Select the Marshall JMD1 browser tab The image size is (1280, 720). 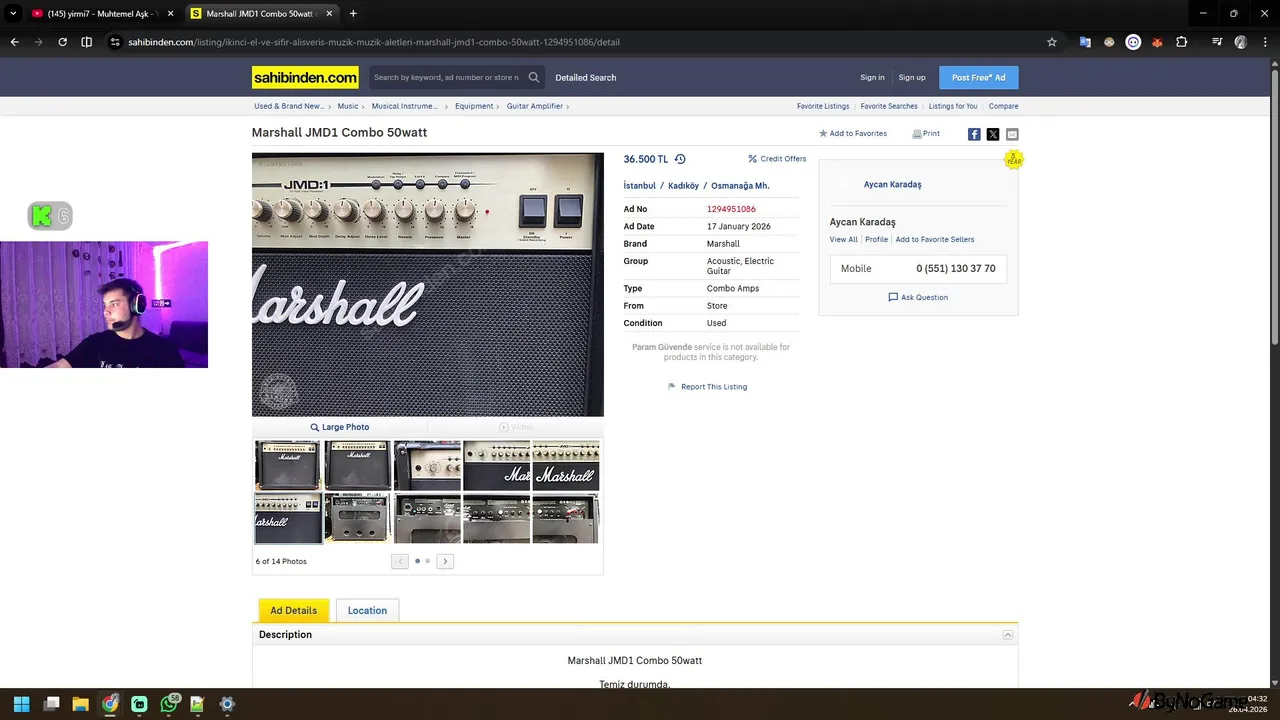(261, 14)
